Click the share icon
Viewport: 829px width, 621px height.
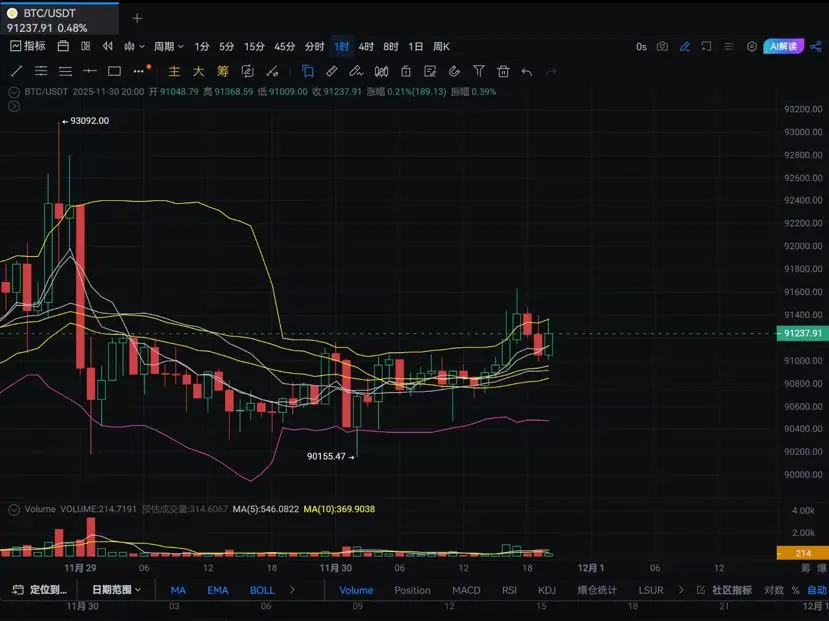815,47
